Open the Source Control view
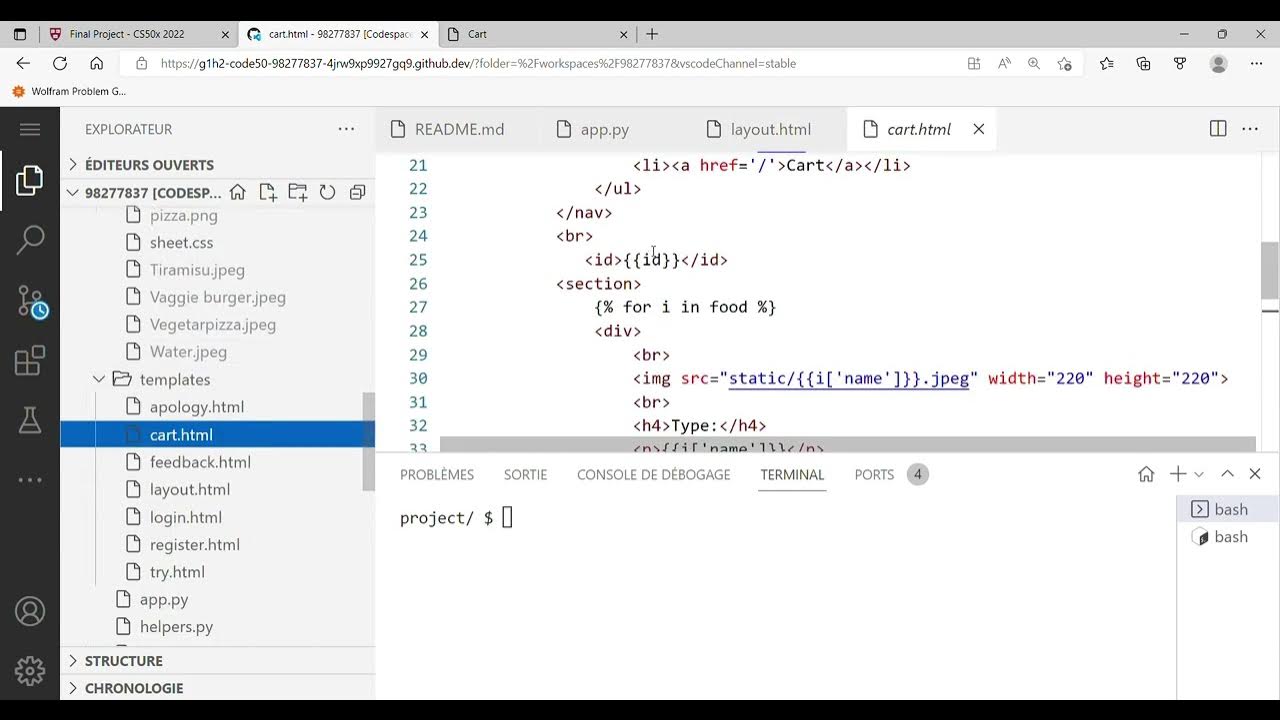Viewport: 1280px width, 720px height. [x=31, y=301]
